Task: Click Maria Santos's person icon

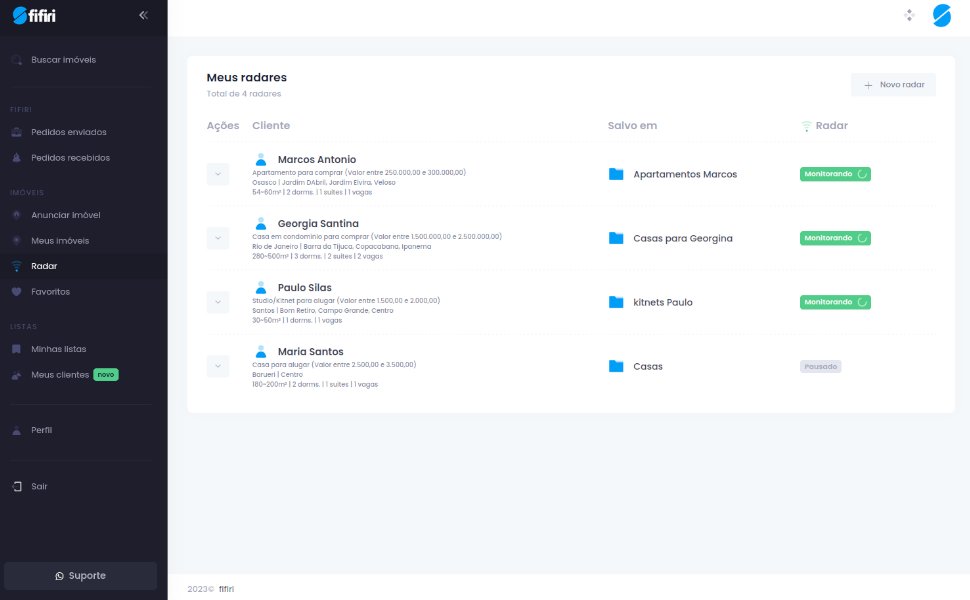Action: click(x=261, y=351)
